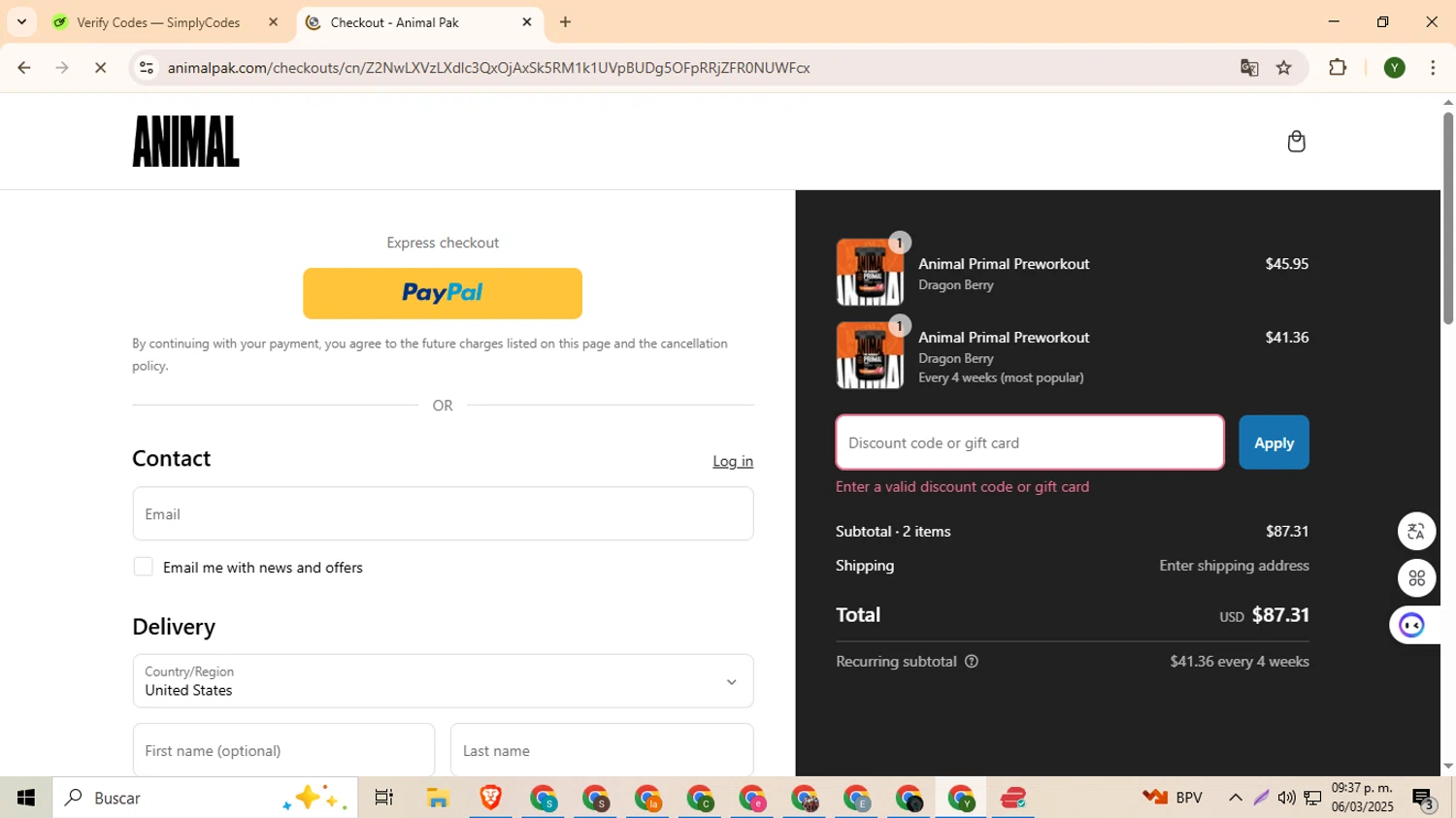Screen dimensions: 1456x818
Task: Open the shopping bag cart icon
Action: coord(1296,142)
